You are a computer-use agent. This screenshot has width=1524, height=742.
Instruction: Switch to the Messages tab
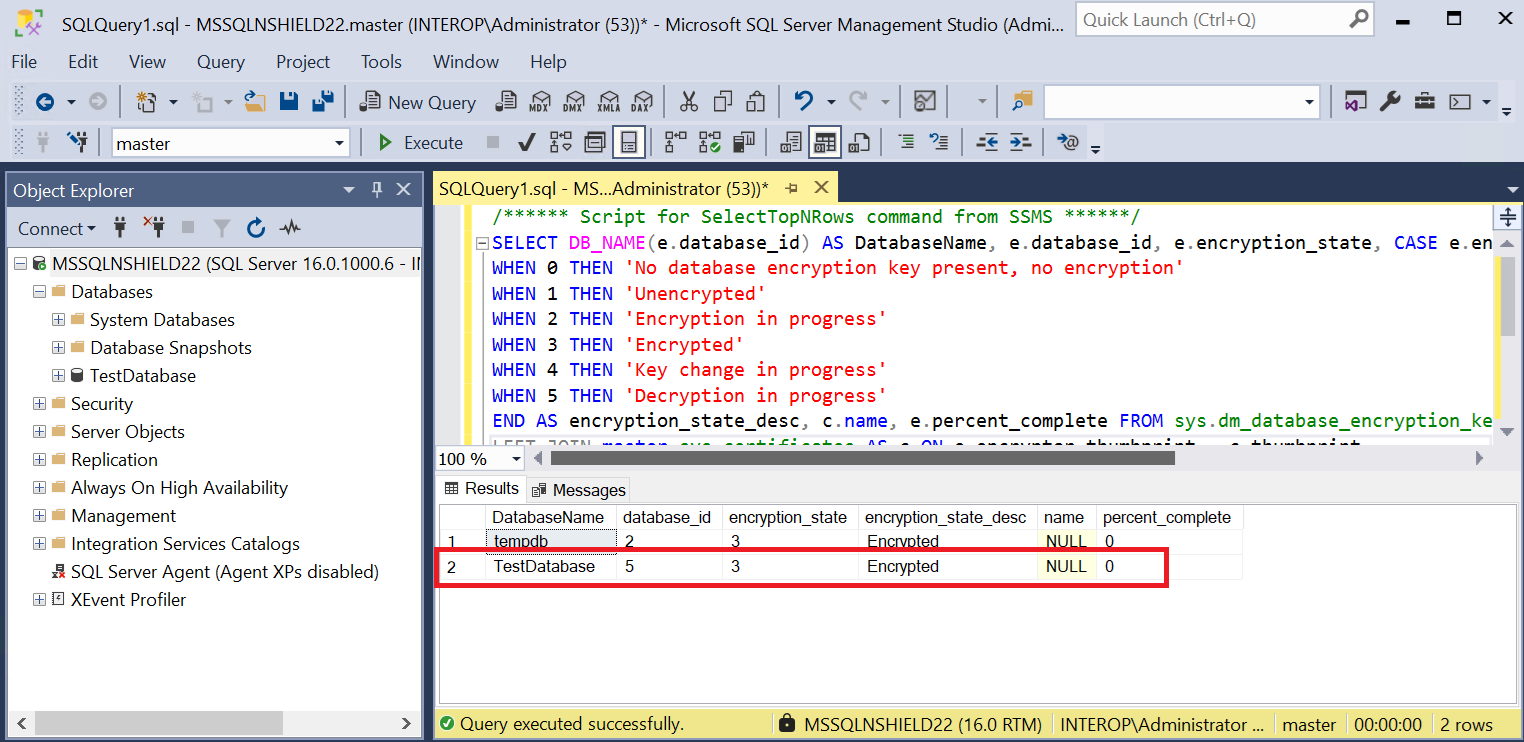(579, 490)
